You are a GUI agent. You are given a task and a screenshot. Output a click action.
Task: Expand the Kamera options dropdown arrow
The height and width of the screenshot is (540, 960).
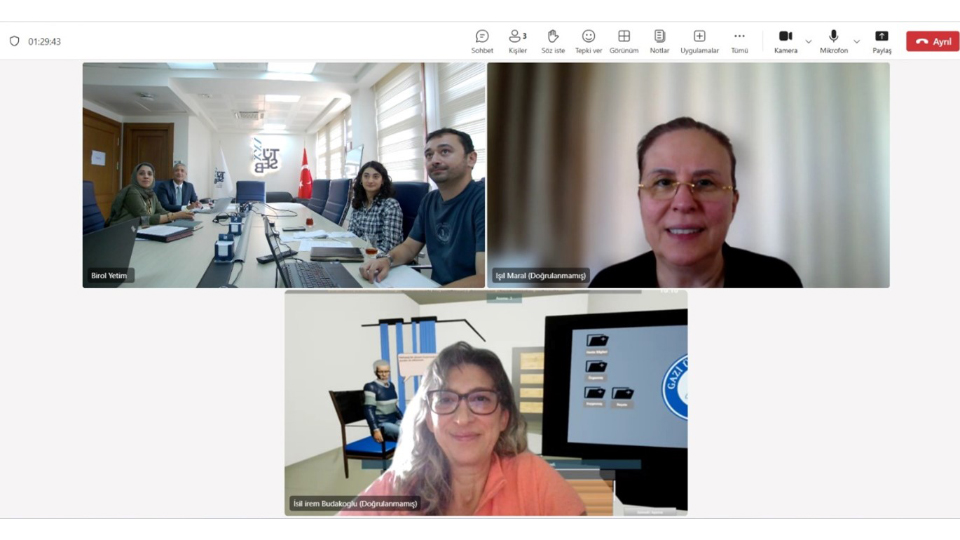808,42
